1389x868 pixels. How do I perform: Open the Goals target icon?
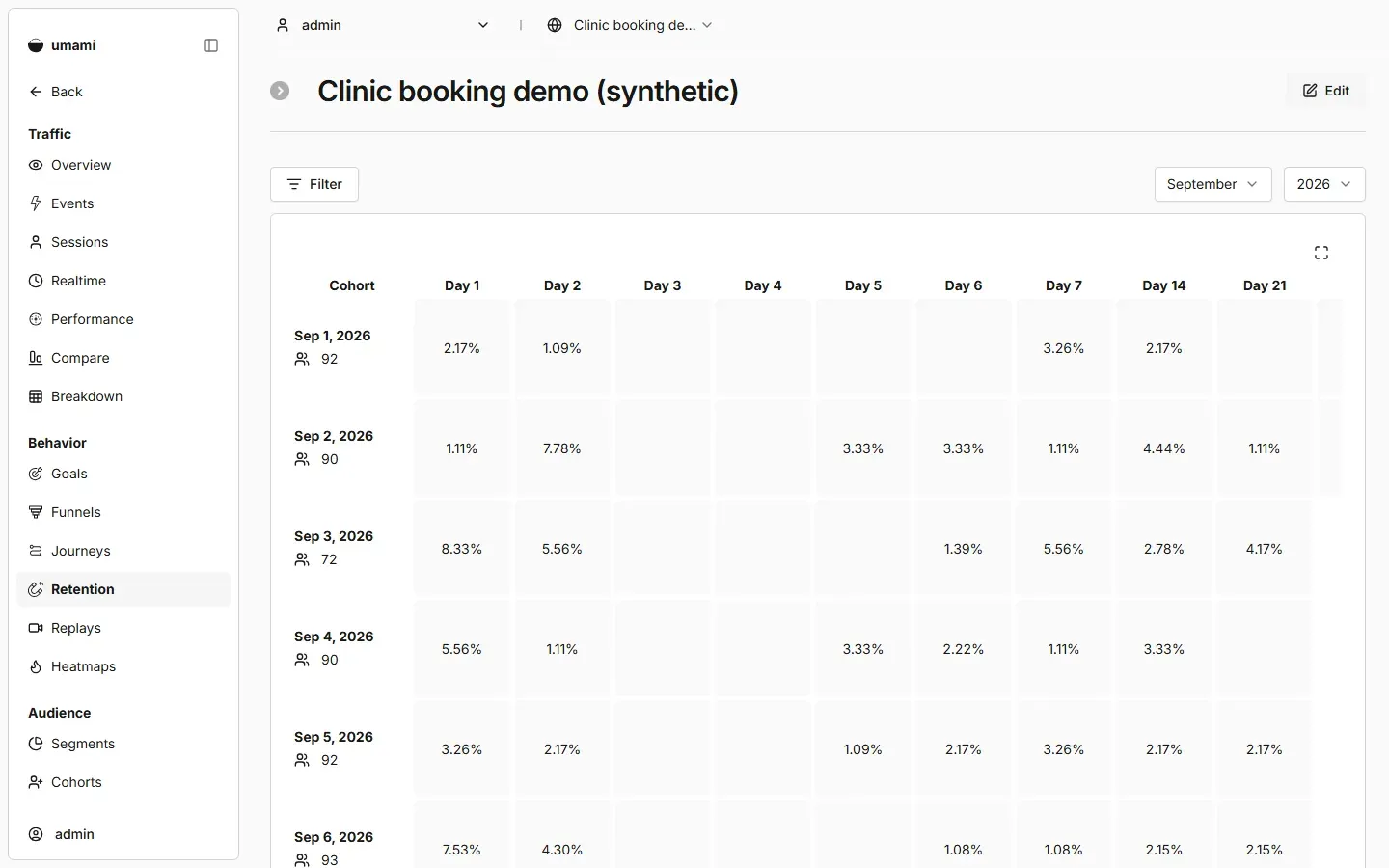(36, 474)
